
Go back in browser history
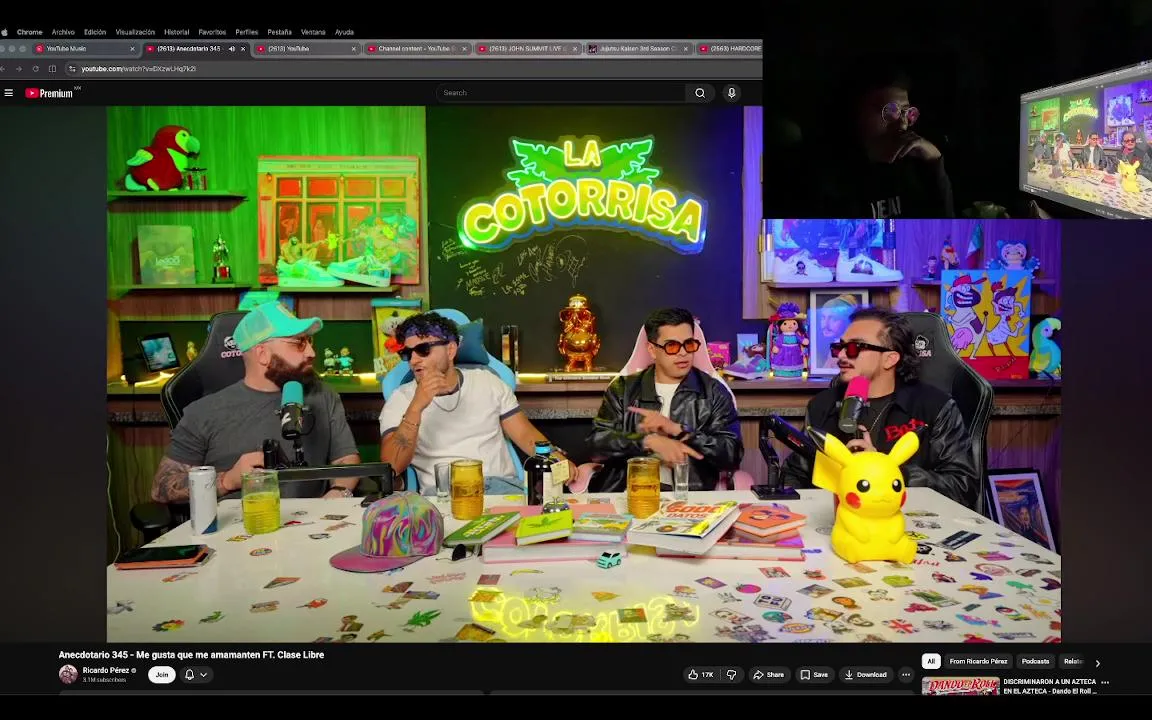(3, 69)
